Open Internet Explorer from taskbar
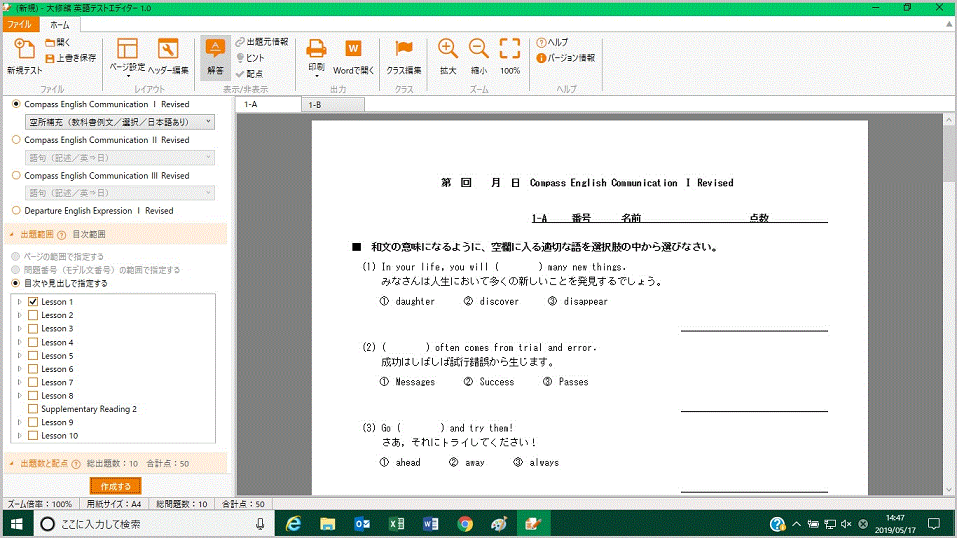This screenshot has height=538, width=957. point(294,524)
